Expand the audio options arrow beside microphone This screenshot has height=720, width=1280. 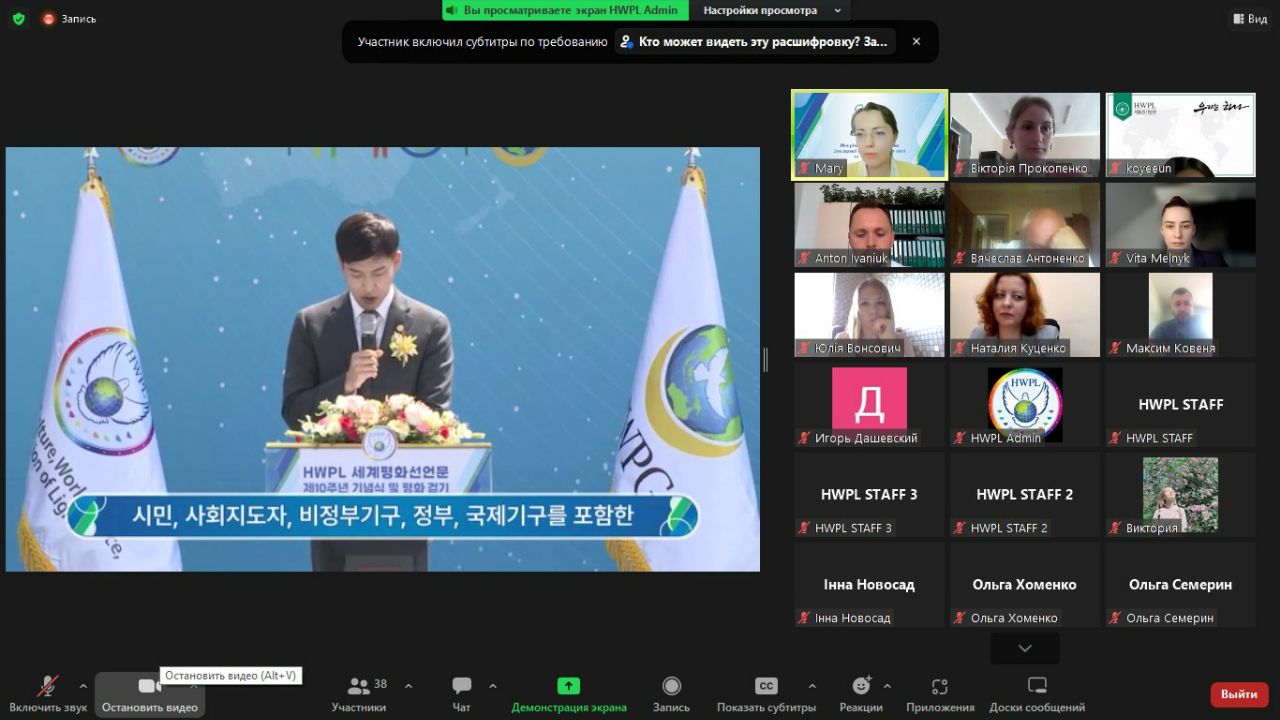[83, 686]
